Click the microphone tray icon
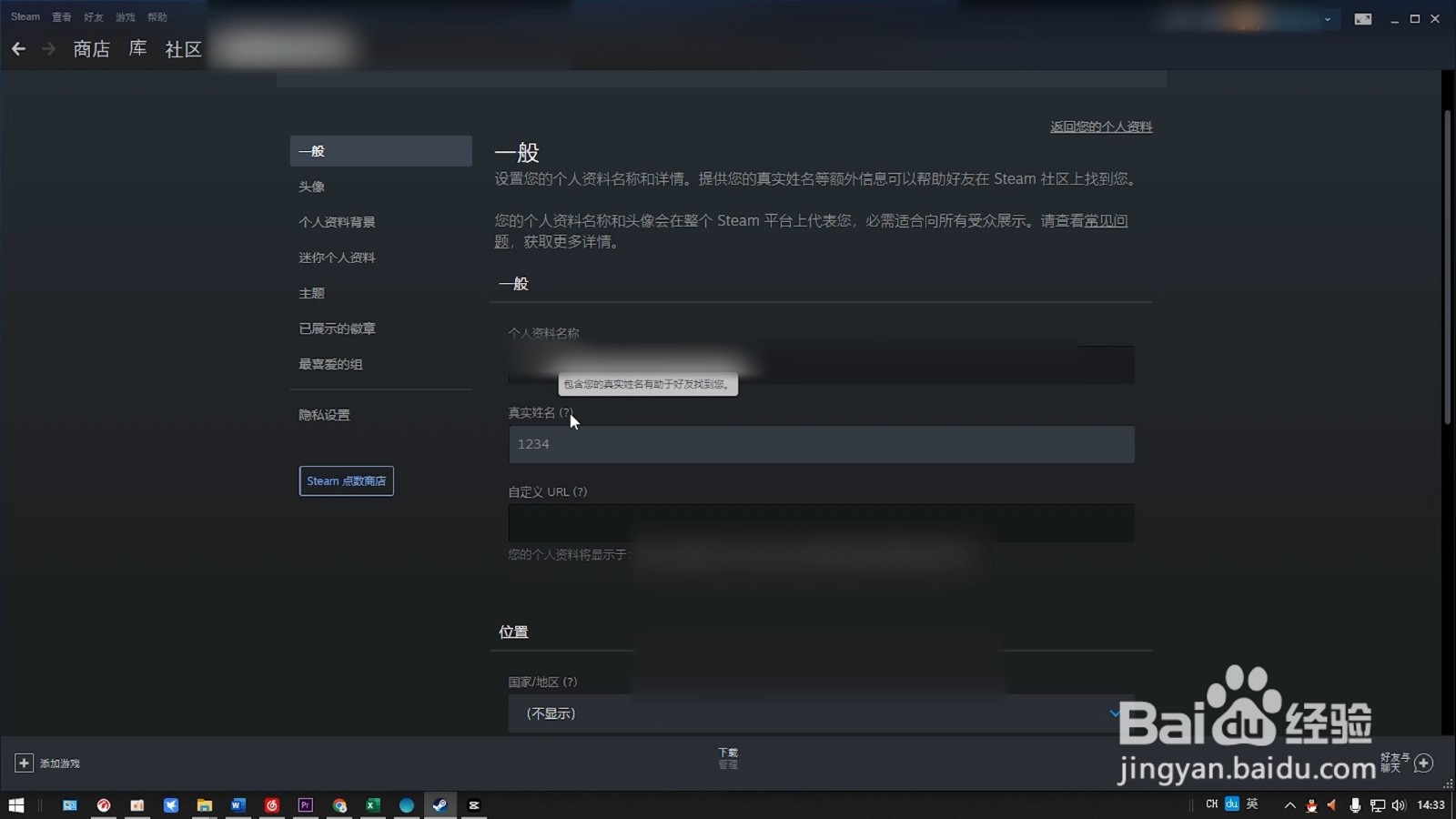The image size is (1456, 819). pos(1355,805)
